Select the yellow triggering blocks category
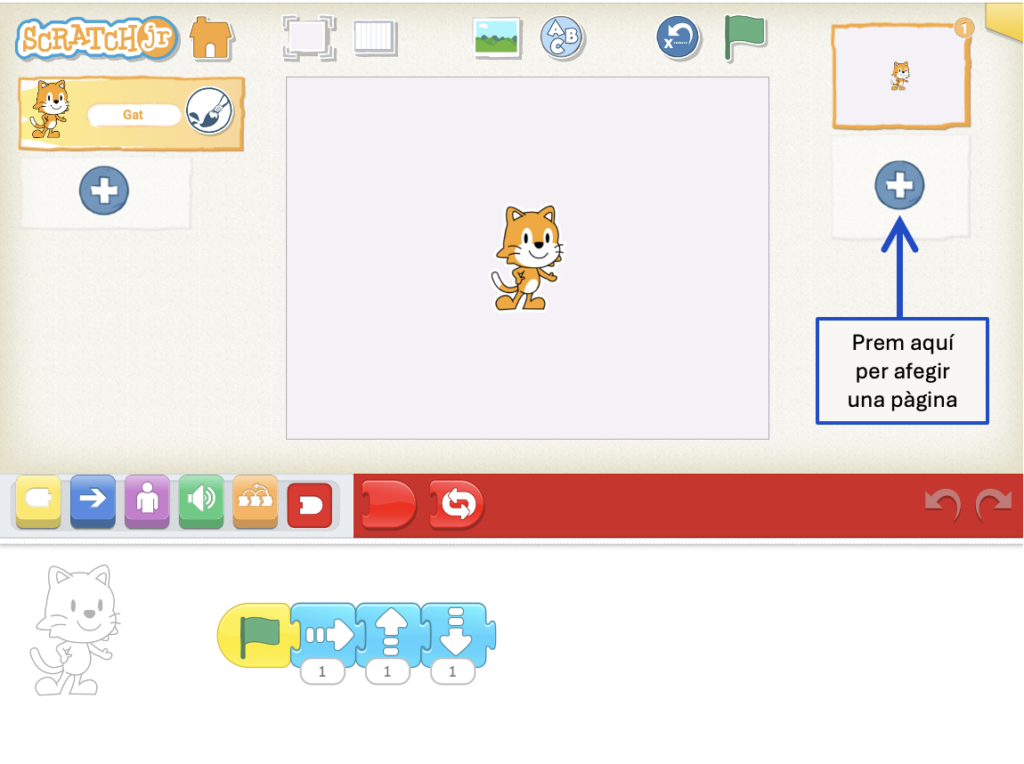The width and height of the screenshot is (1024, 764). coord(38,502)
